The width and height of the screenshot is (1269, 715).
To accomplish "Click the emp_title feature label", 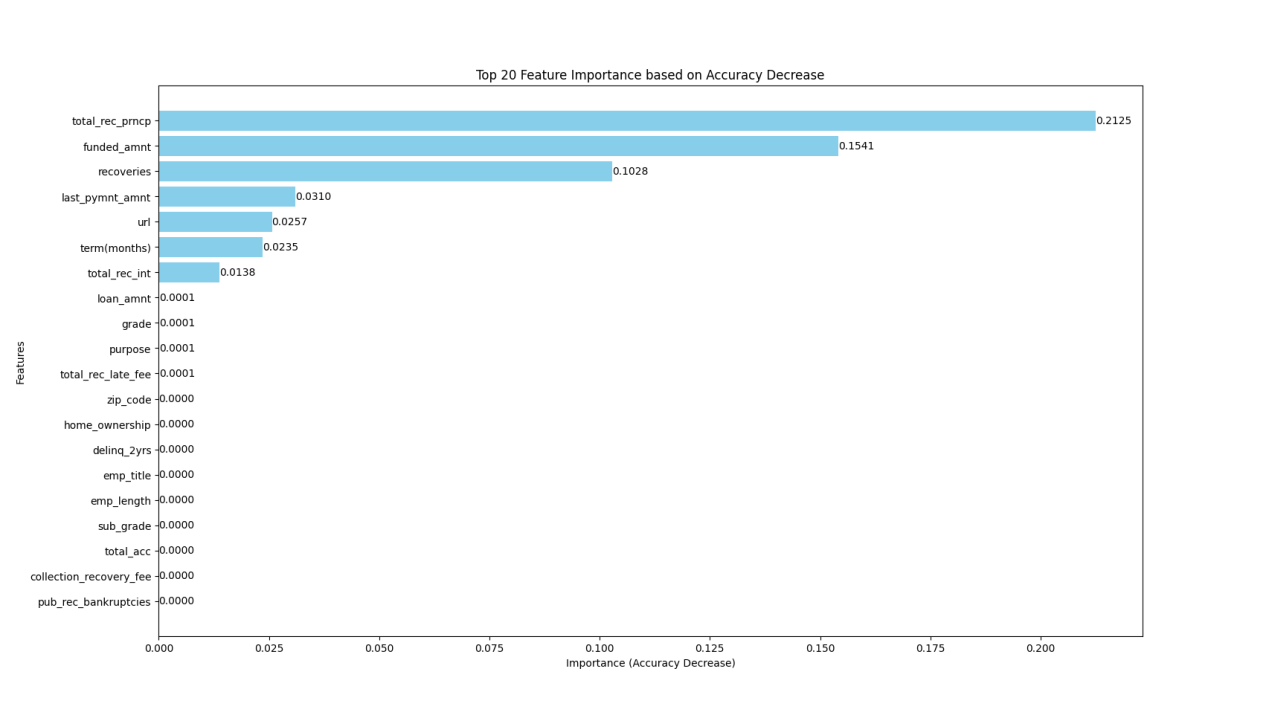I will [x=126, y=476].
